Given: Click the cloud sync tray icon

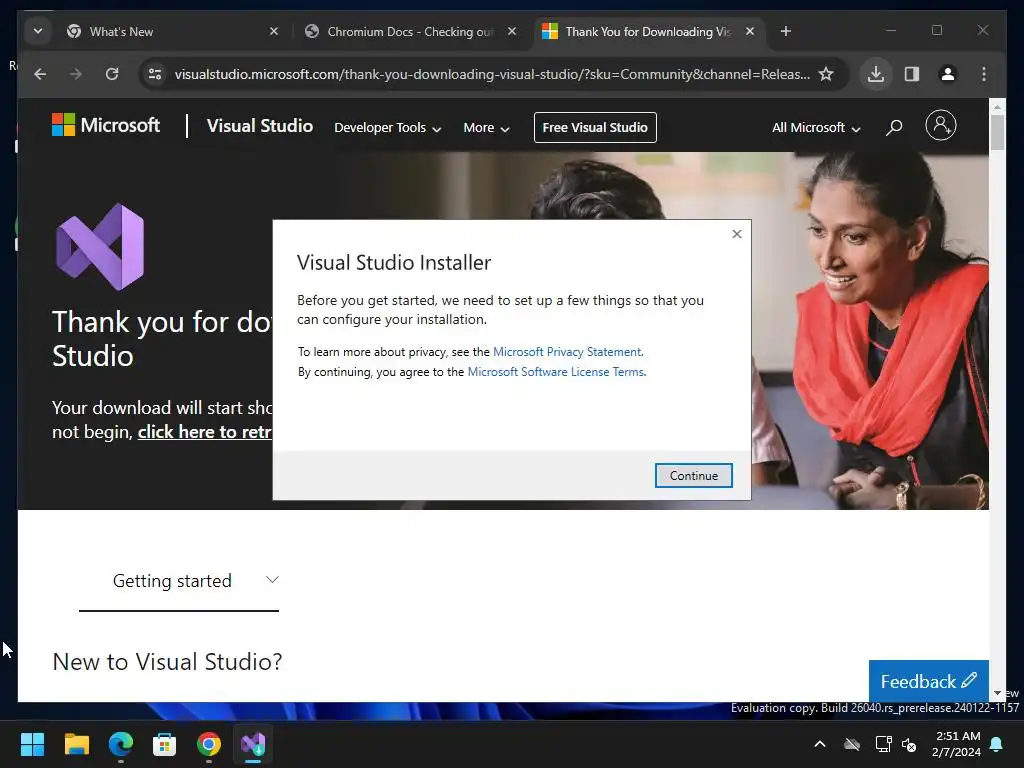Looking at the screenshot, I should [x=852, y=744].
